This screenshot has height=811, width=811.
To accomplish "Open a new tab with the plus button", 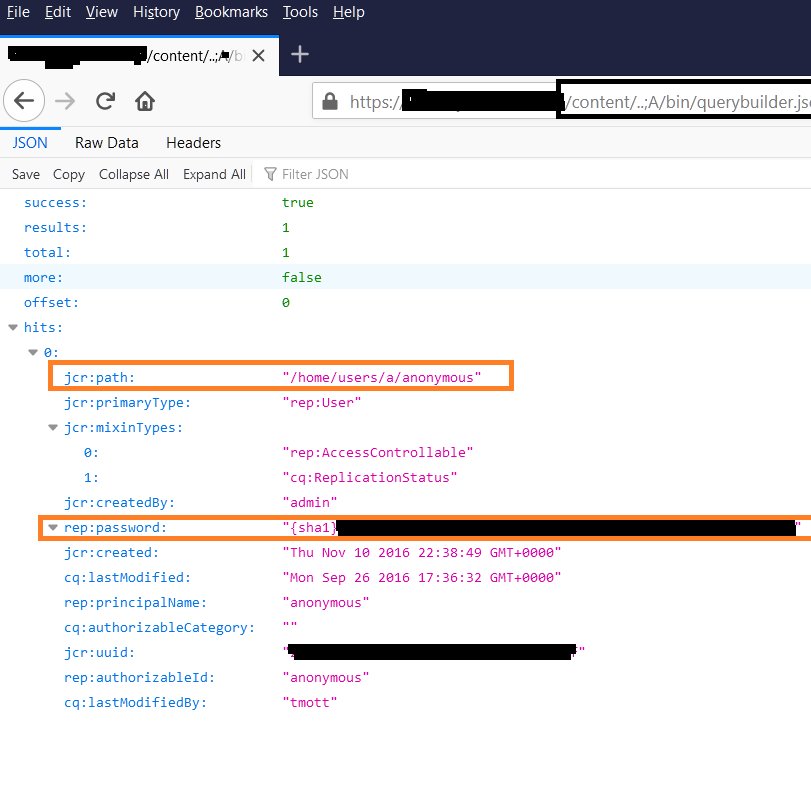I will pos(300,54).
